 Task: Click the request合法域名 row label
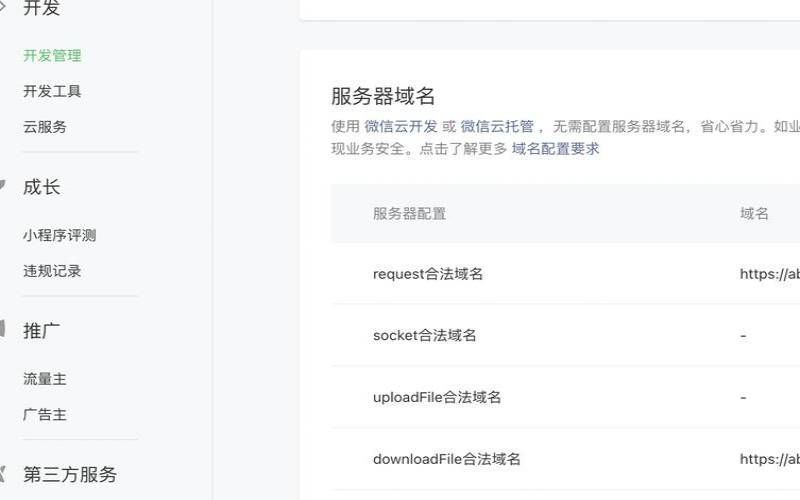tap(428, 274)
